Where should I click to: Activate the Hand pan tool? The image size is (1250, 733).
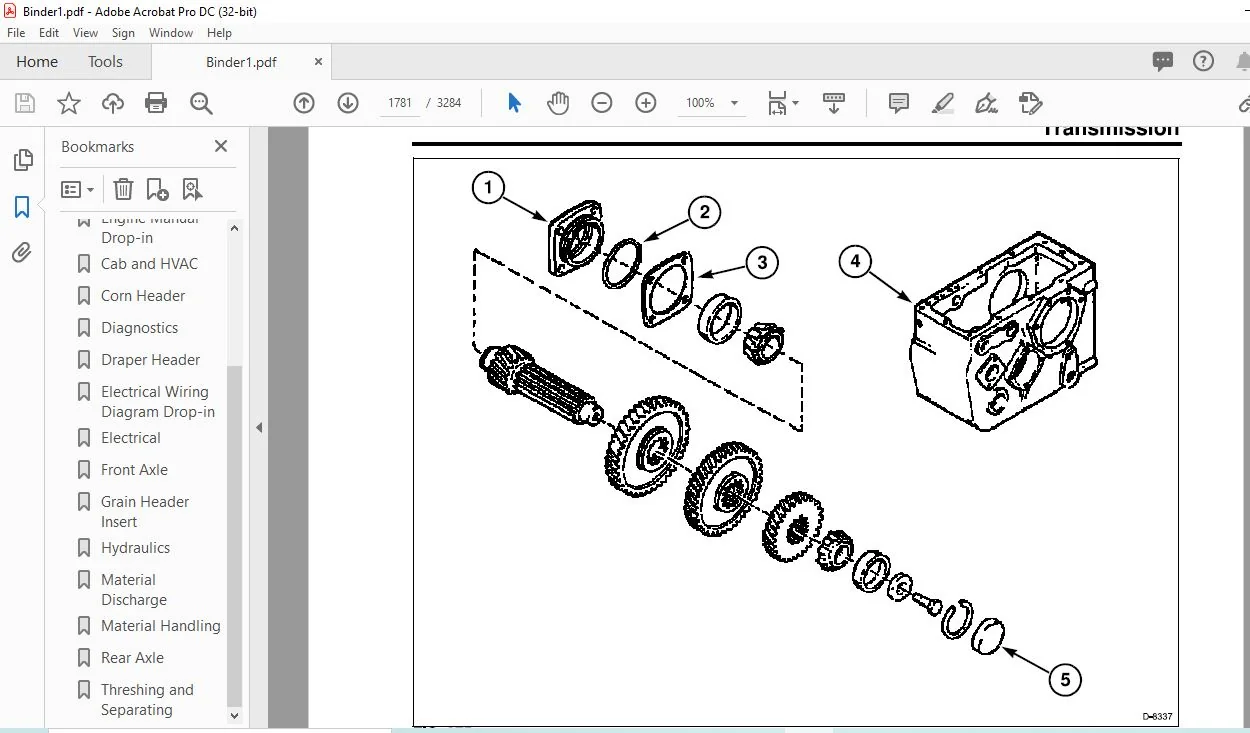click(x=557, y=103)
